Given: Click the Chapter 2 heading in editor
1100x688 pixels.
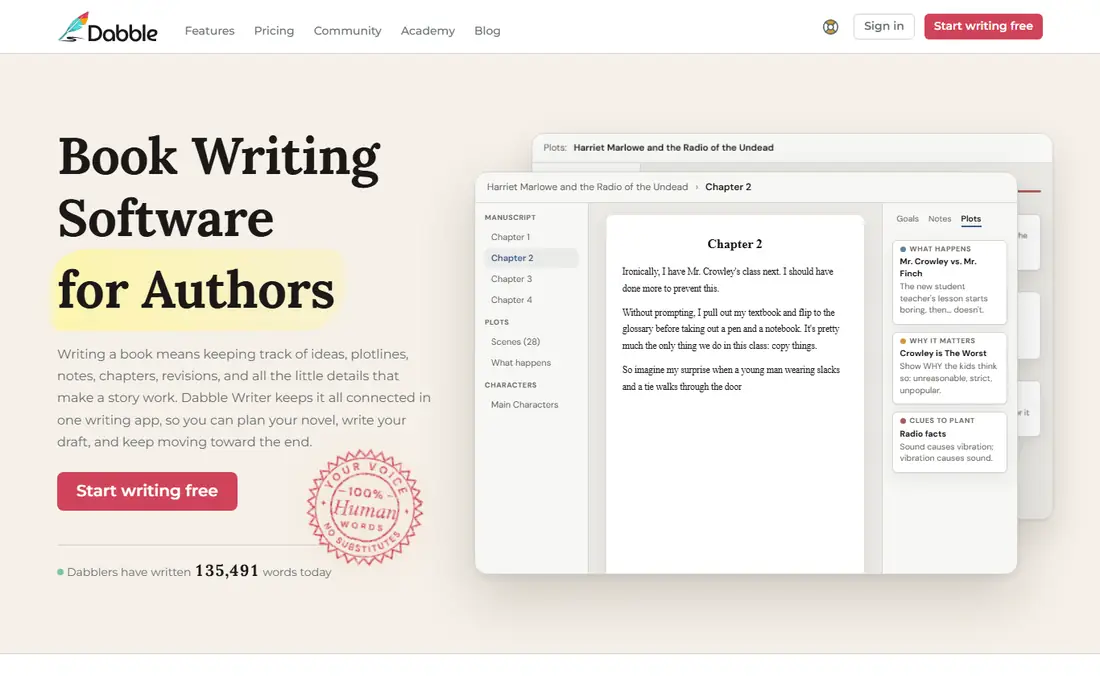Looking at the screenshot, I should (x=735, y=244).
